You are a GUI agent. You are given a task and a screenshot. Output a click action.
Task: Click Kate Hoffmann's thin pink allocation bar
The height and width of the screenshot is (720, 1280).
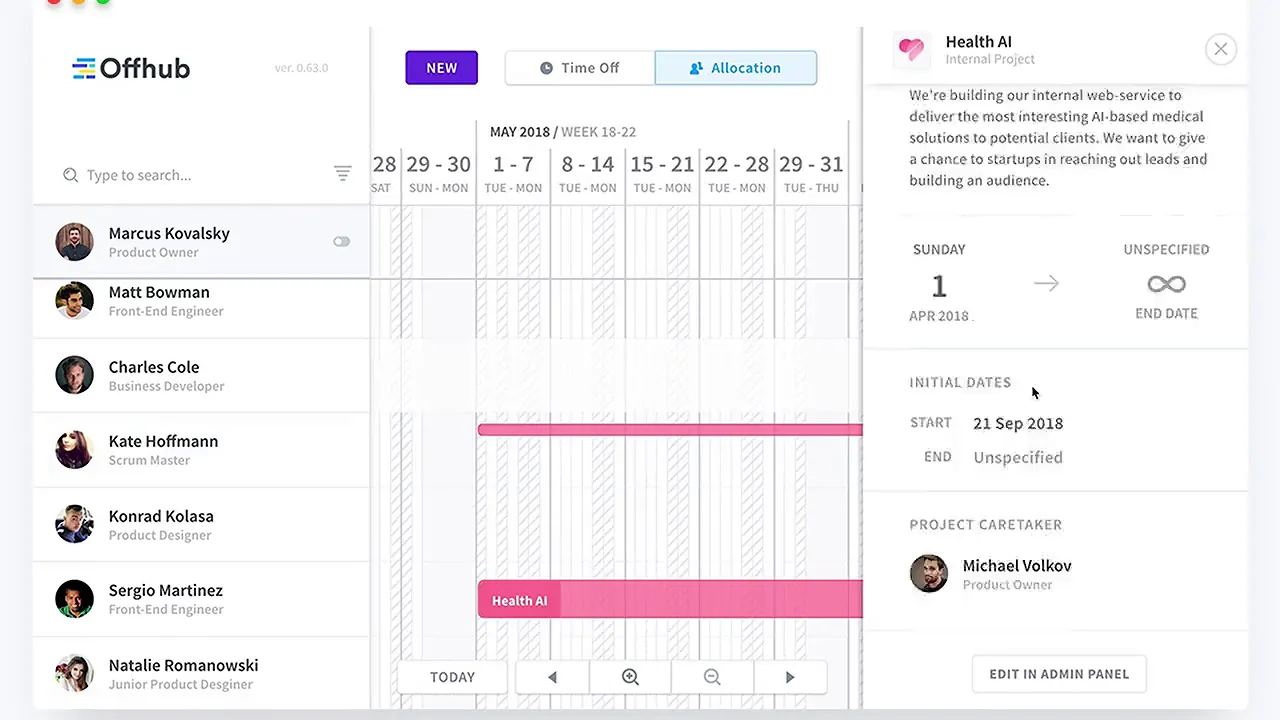click(x=670, y=430)
